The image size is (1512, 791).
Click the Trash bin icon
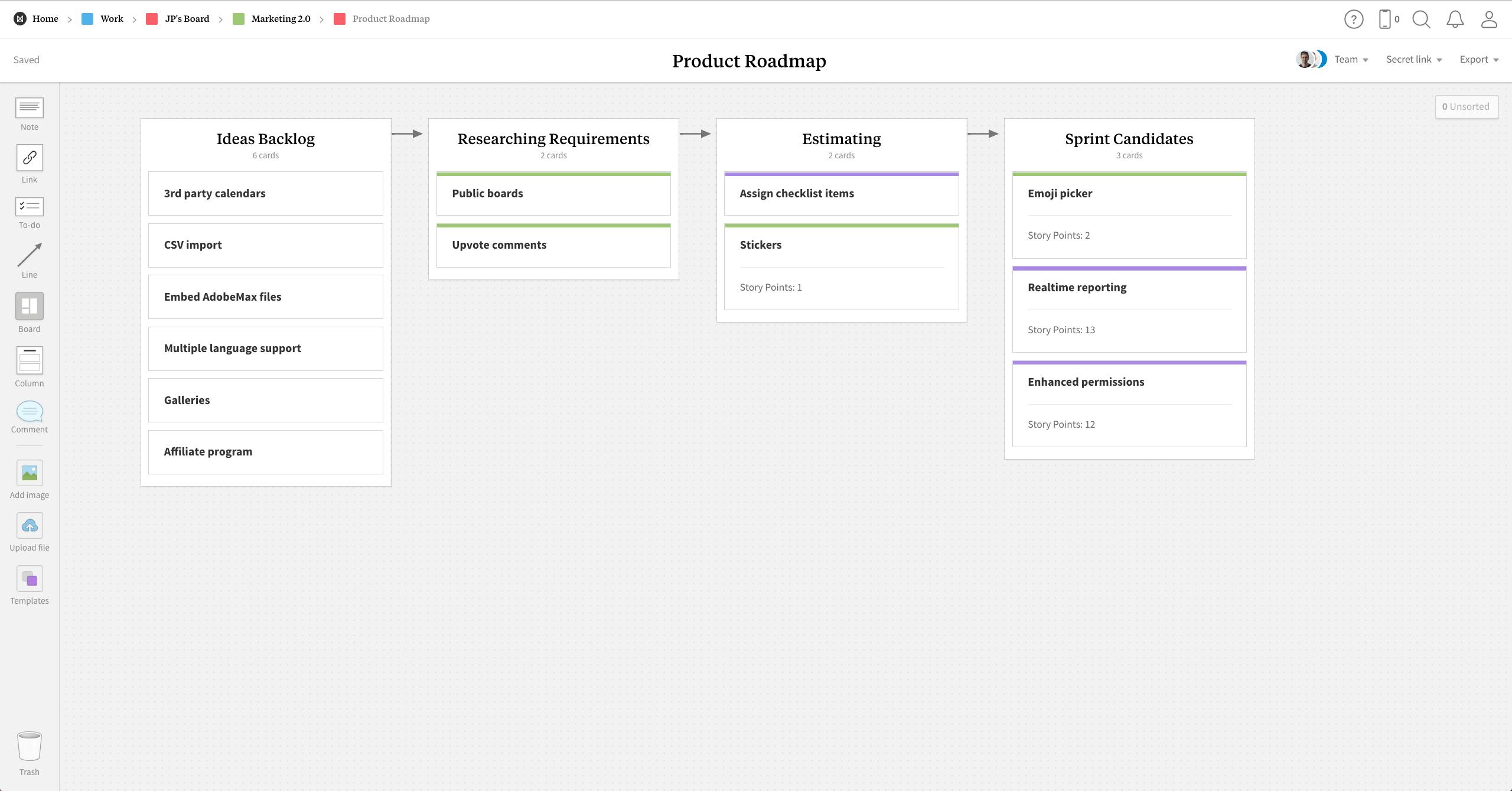click(29, 746)
